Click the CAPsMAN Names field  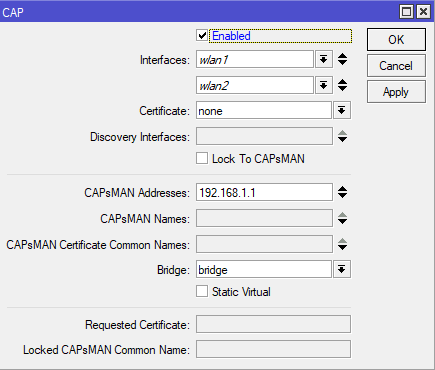click(264, 218)
